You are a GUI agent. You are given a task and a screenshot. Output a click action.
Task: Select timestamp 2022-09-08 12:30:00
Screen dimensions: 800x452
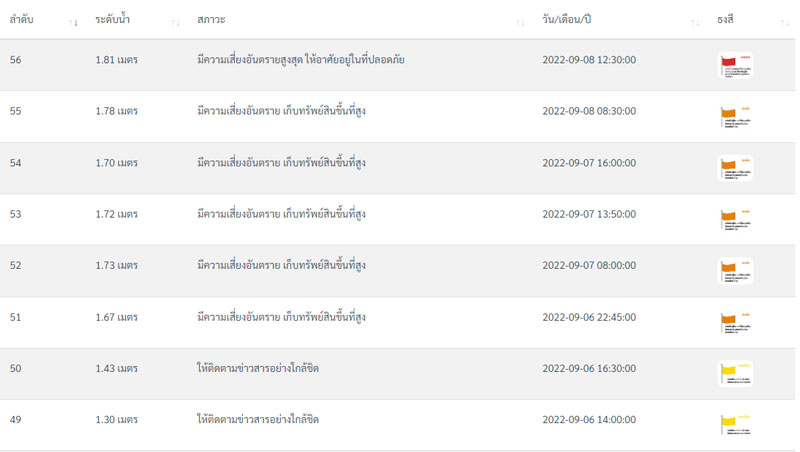click(589, 60)
